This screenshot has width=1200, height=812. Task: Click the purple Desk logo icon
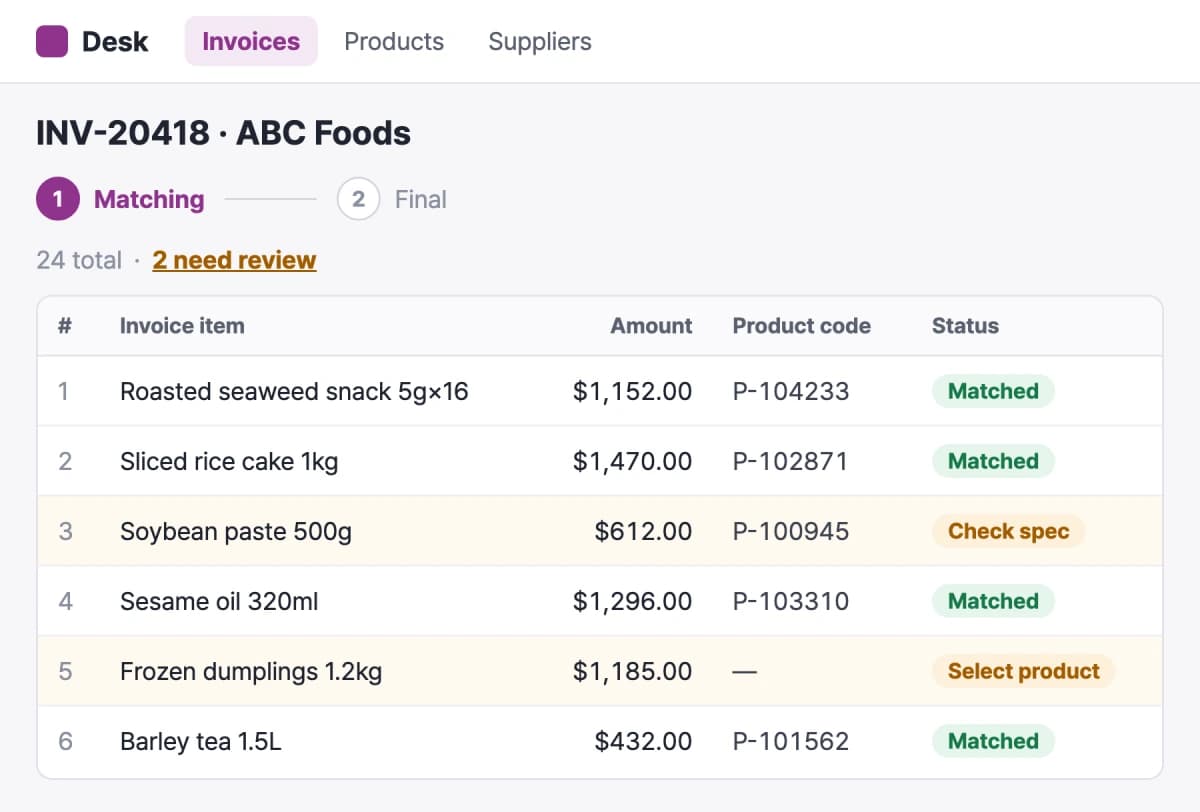click(x=52, y=41)
